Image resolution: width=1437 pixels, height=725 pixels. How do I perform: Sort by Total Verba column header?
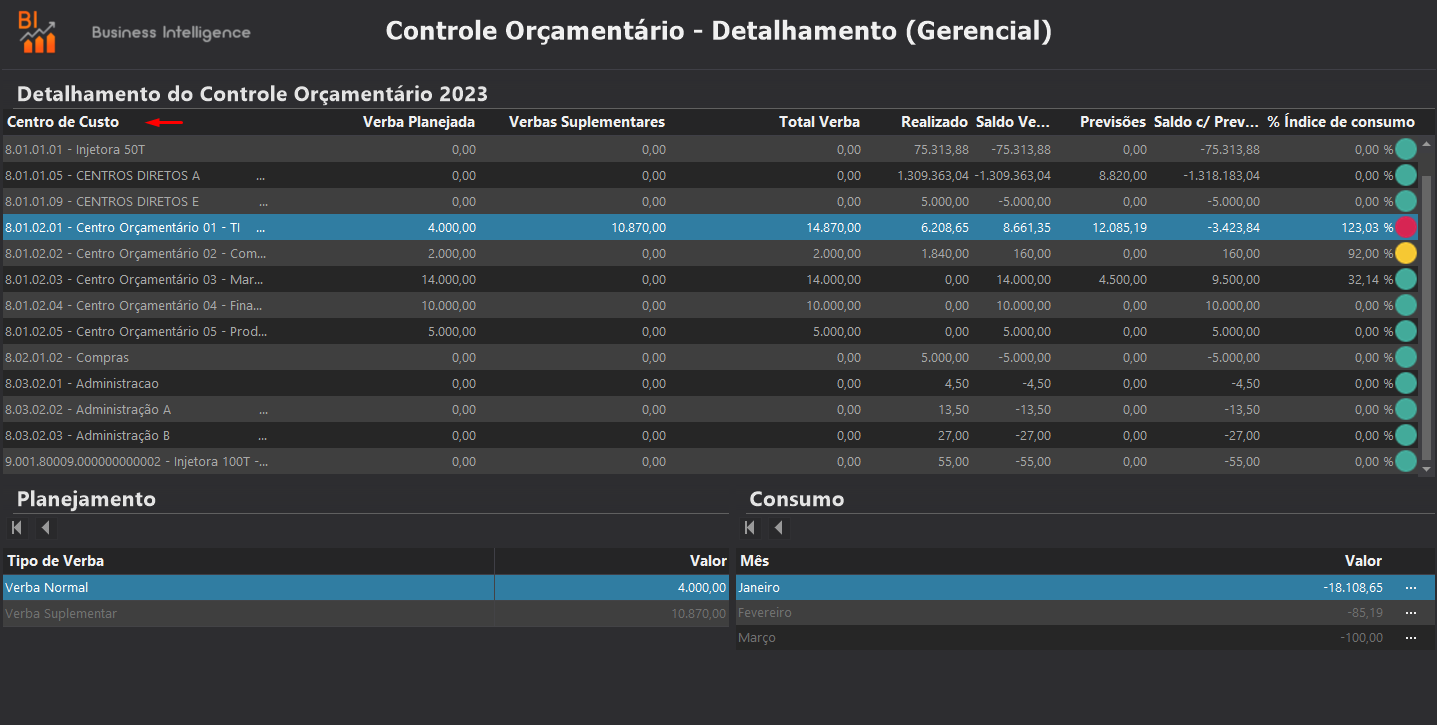click(x=820, y=122)
